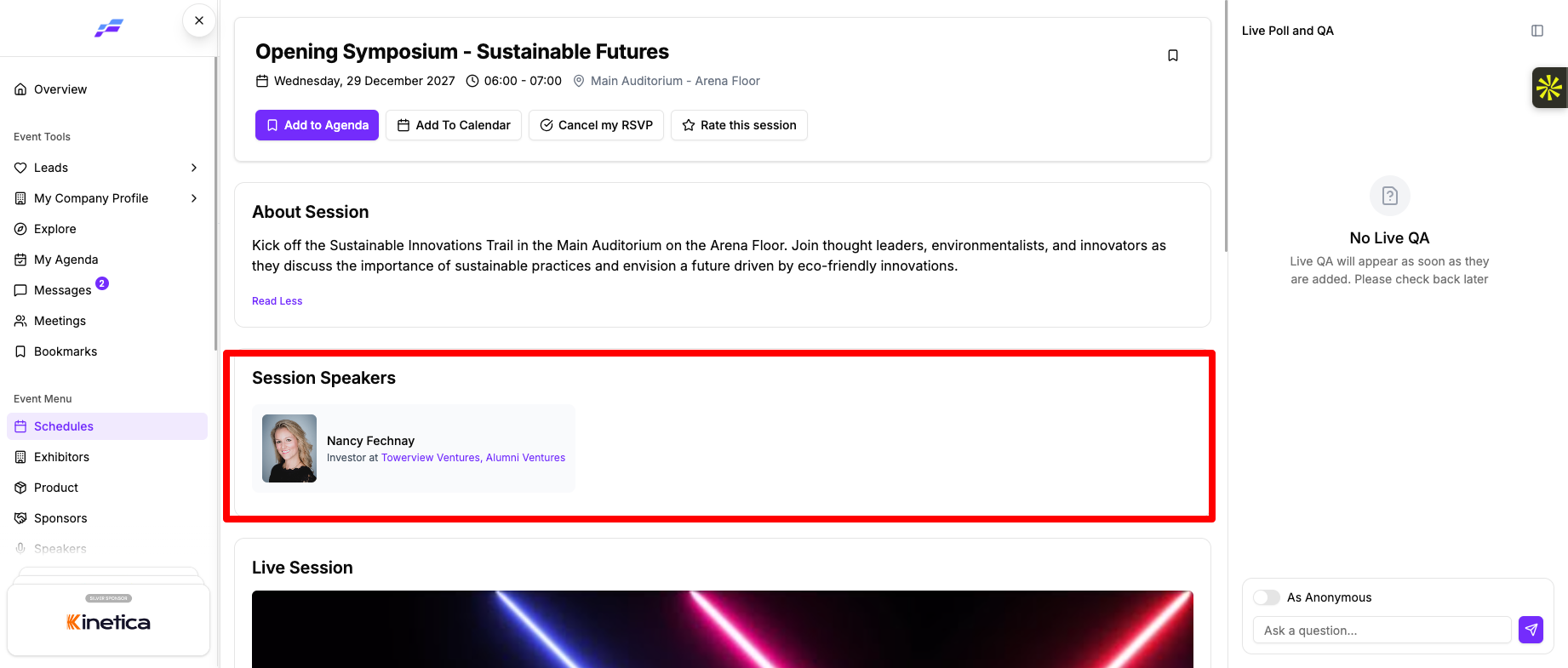Screen dimensions: 1568x668
Task: Click the My Agenda calendar icon
Action: (20, 260)
